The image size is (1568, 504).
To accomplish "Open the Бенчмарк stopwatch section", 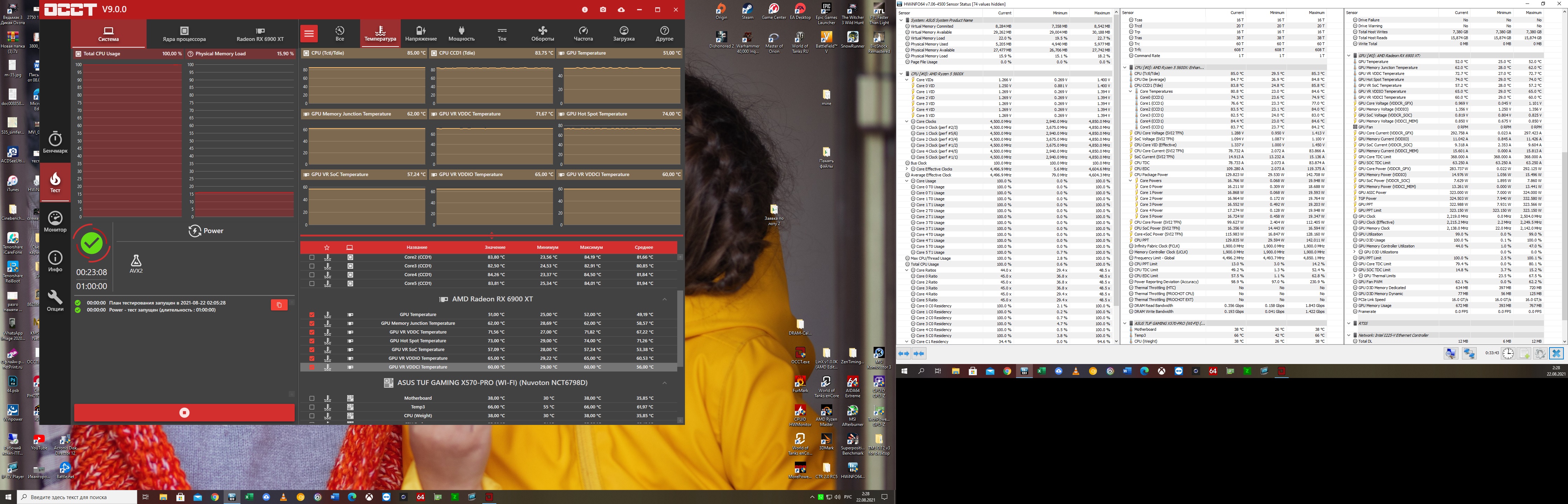I will 55,142.
